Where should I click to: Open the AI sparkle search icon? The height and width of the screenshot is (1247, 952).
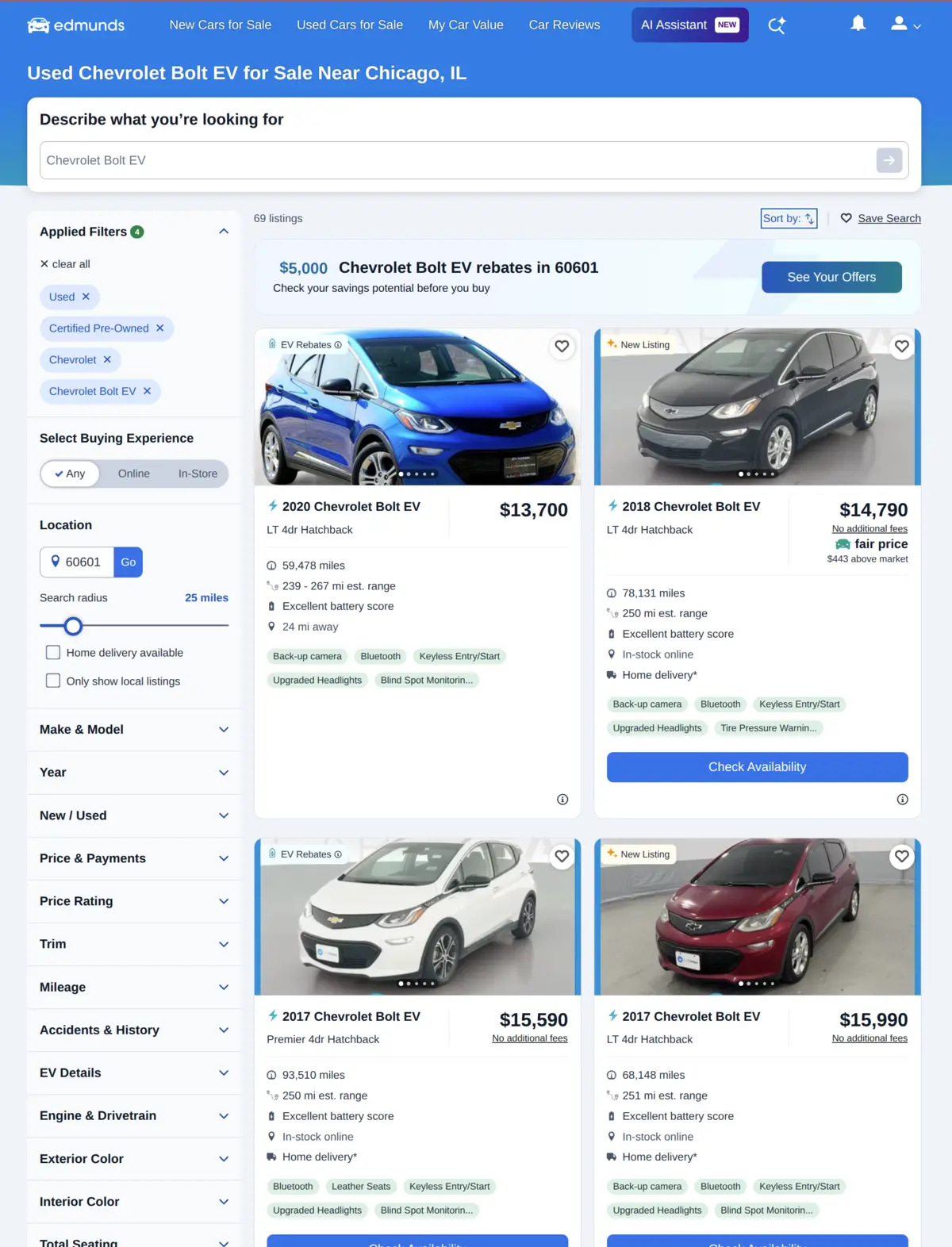[x=777, y=25]
